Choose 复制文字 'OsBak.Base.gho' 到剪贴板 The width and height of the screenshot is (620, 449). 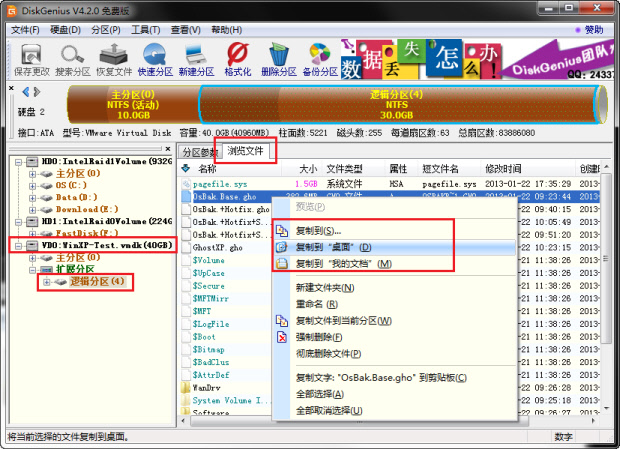[395, 377]
